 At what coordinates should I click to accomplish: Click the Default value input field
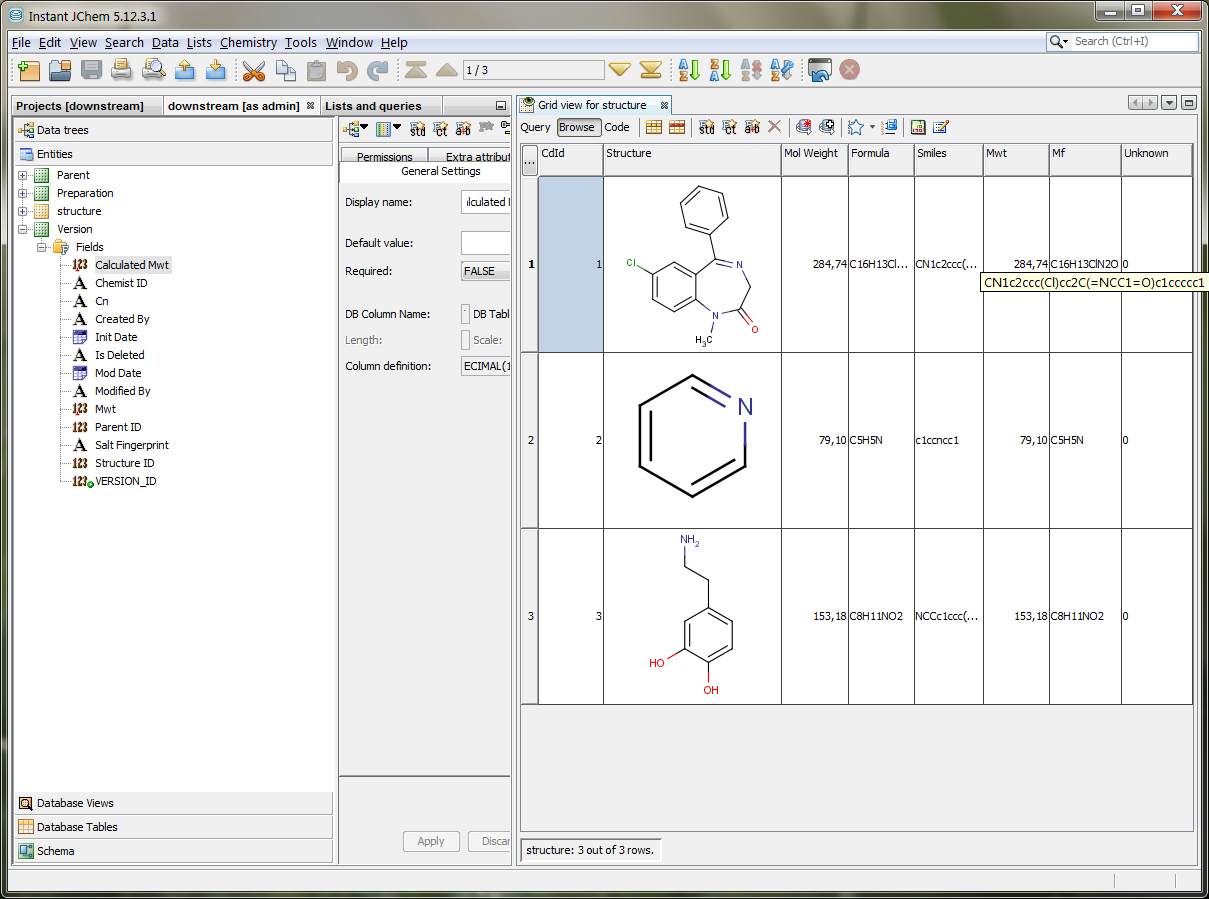[x=485, y=243]
